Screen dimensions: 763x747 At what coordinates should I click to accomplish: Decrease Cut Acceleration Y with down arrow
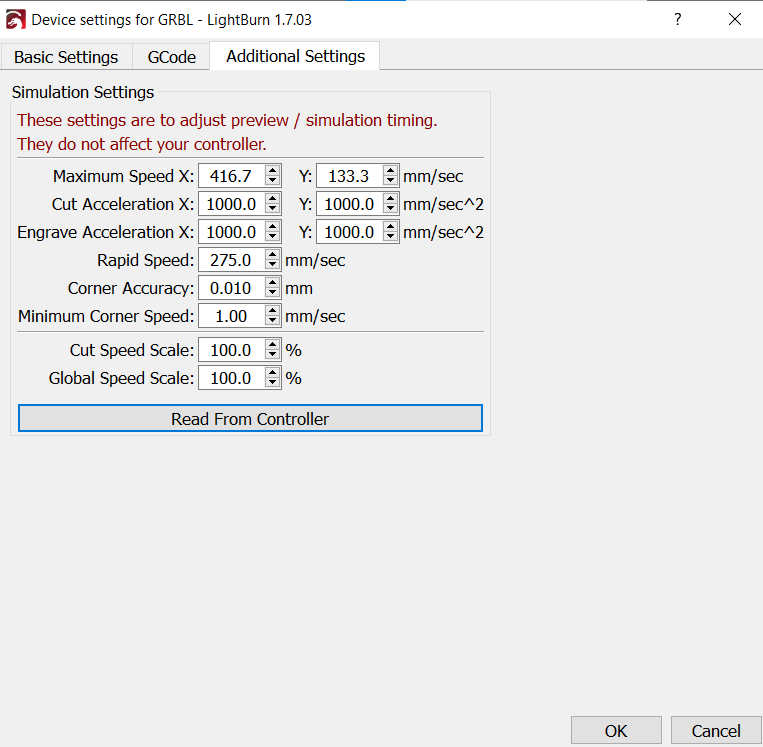[391, 209]
